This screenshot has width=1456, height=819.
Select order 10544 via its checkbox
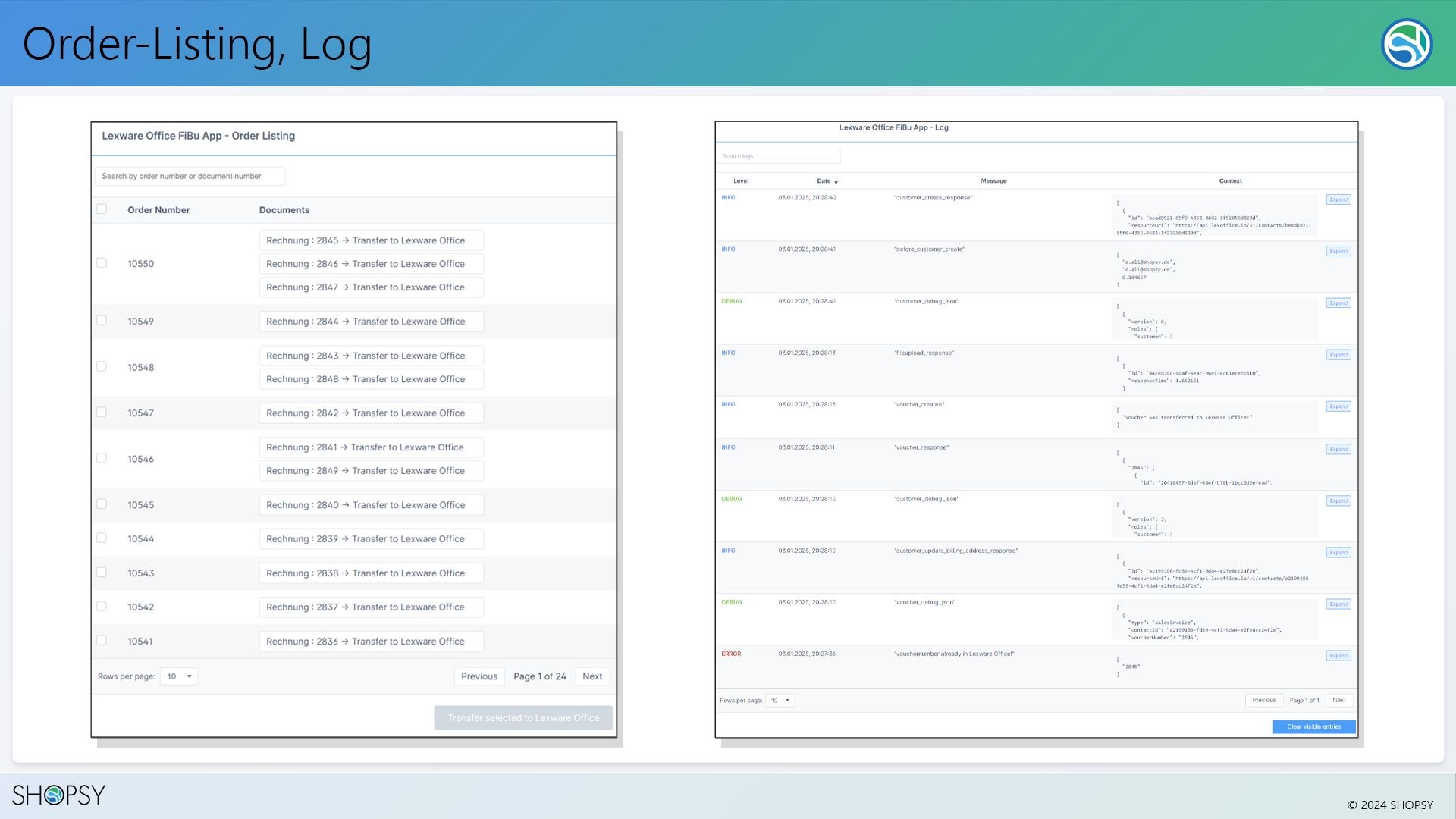(x=102, y=538)
